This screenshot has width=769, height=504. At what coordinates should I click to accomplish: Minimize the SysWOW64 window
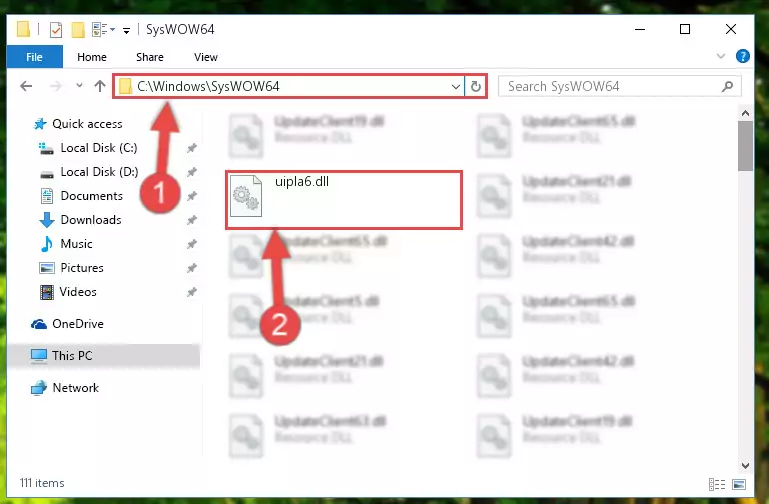pos(640,29)
